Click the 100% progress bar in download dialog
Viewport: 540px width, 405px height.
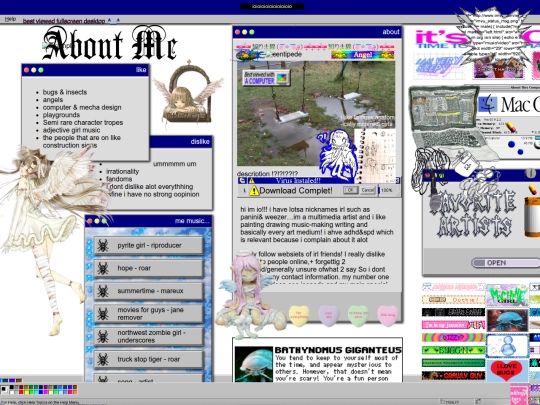coord(389,190)
